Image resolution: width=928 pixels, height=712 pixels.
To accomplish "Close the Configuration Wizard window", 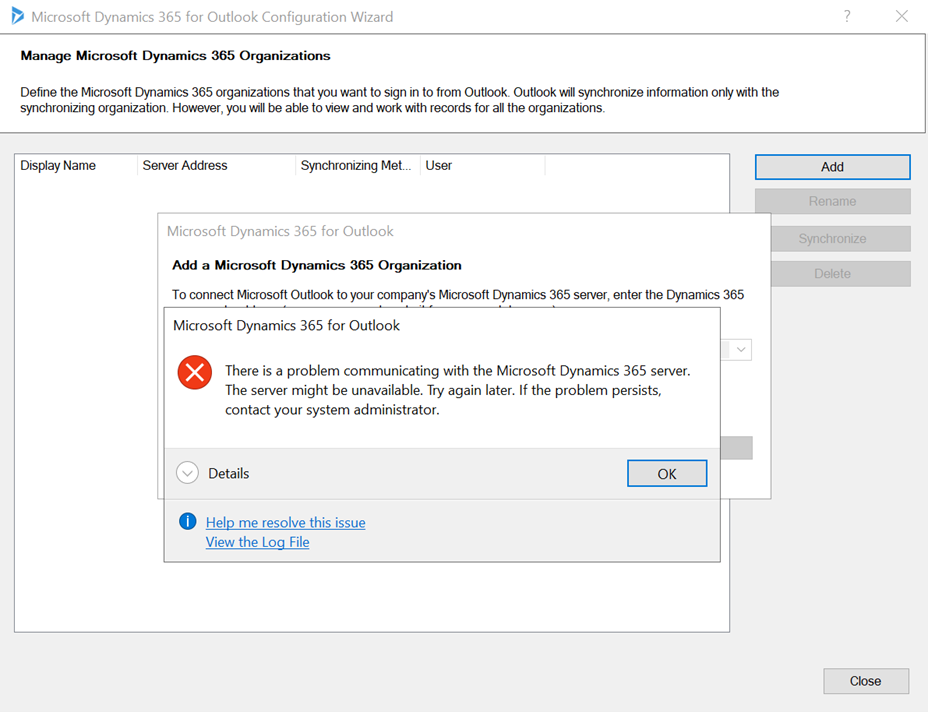I will pyautogui.click(x=901, y=16).
